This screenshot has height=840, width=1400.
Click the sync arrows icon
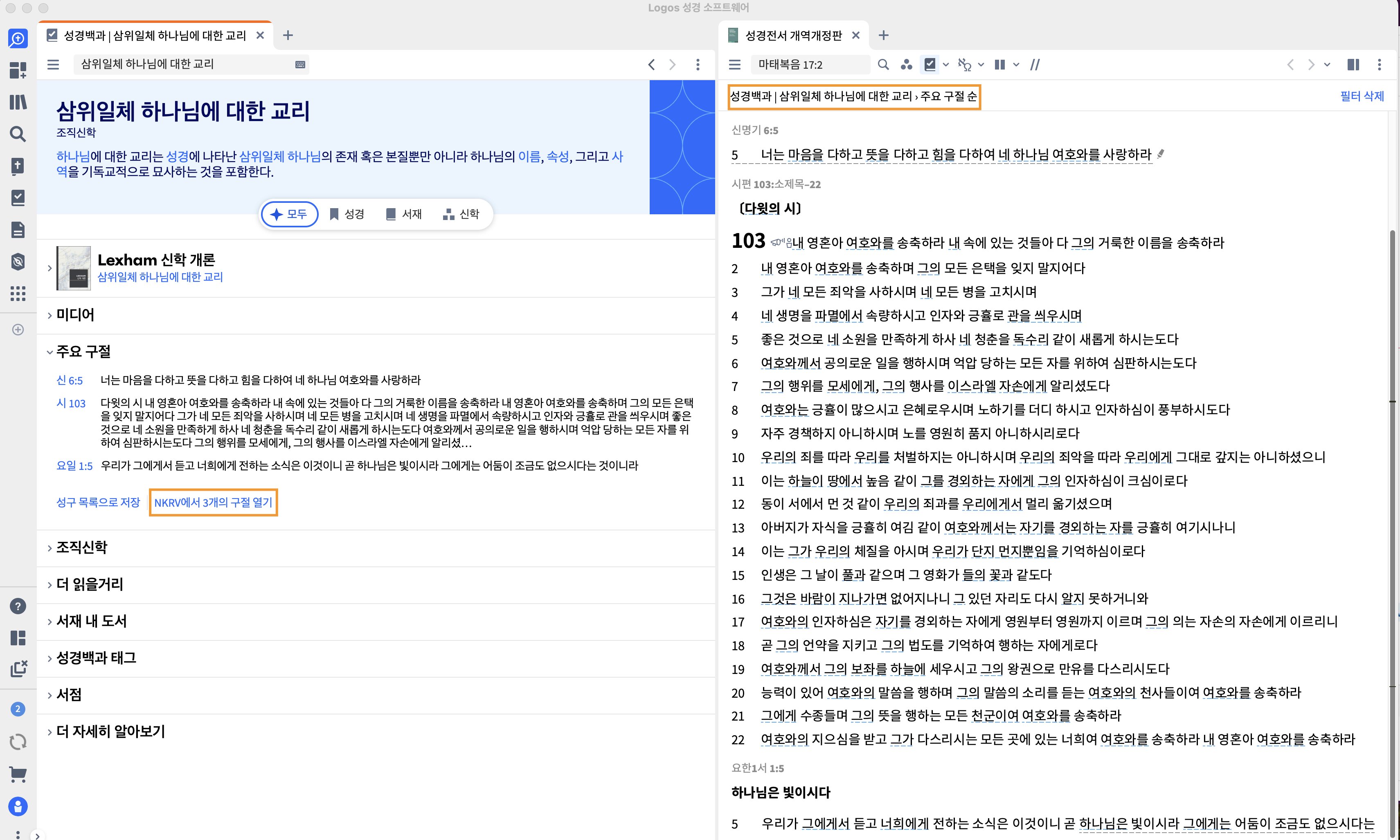(18, 741)
